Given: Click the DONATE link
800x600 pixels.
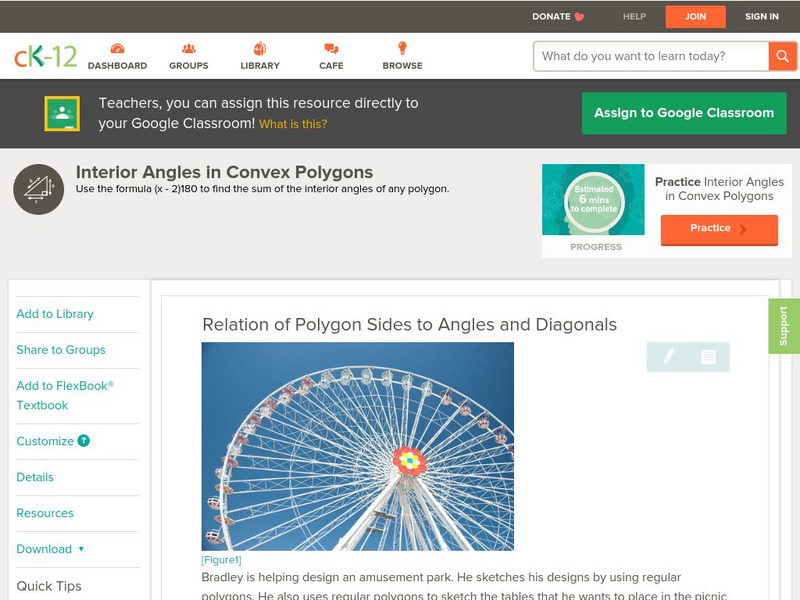Looking at the screenshot, I should point(551,17).
